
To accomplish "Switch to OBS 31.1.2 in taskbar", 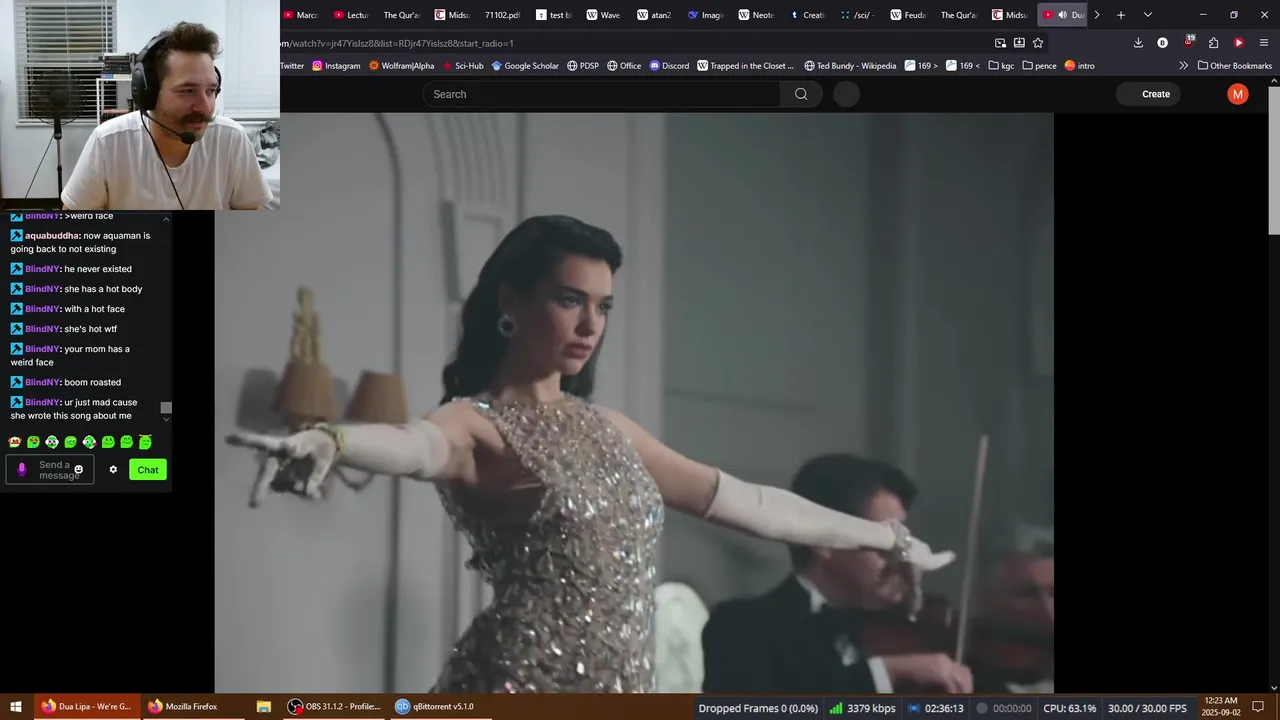I will (x=335, y=706).
